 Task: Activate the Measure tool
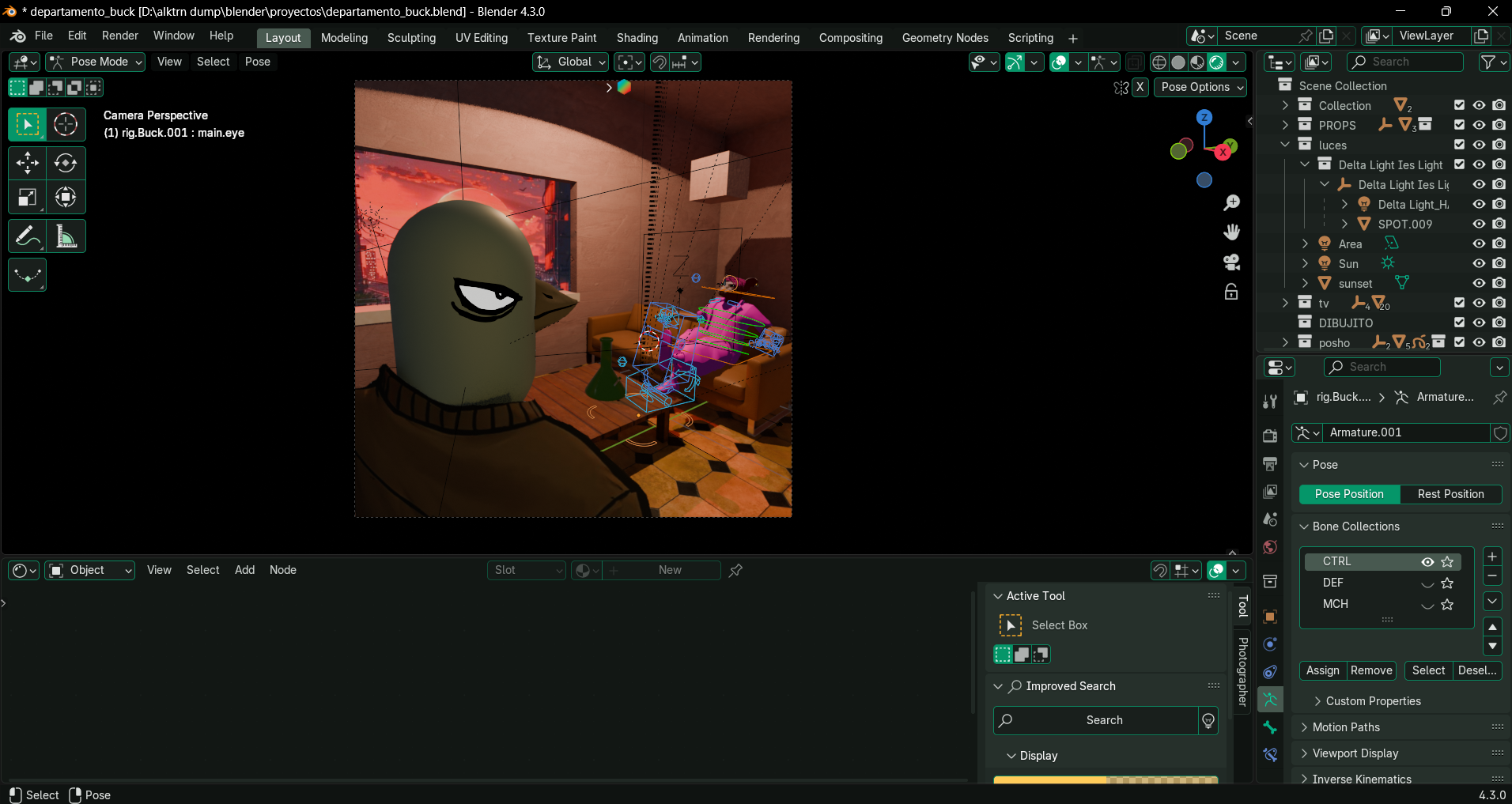(66, 236)
